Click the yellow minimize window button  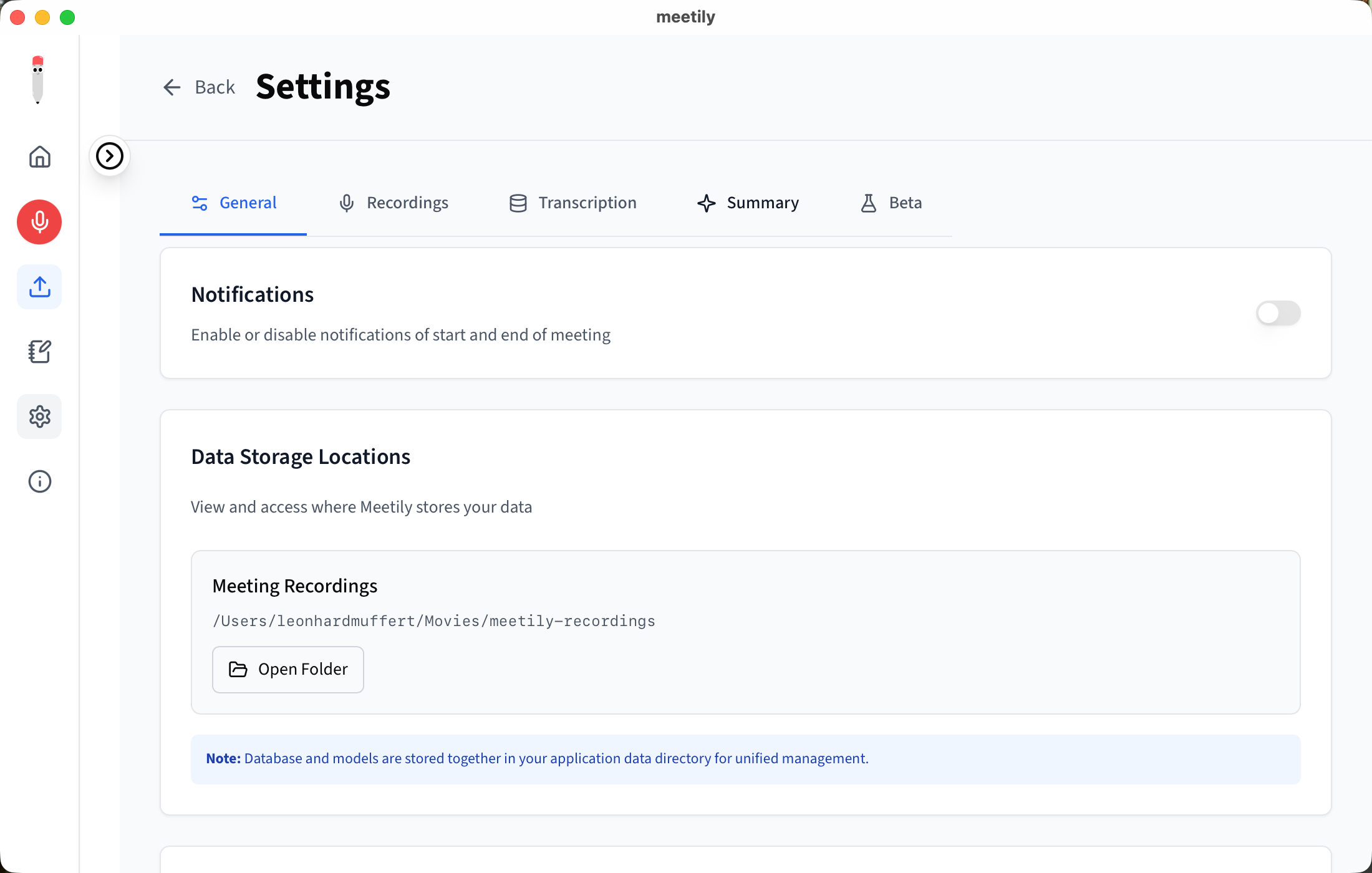pyautogui.click(x=42, y=17)
